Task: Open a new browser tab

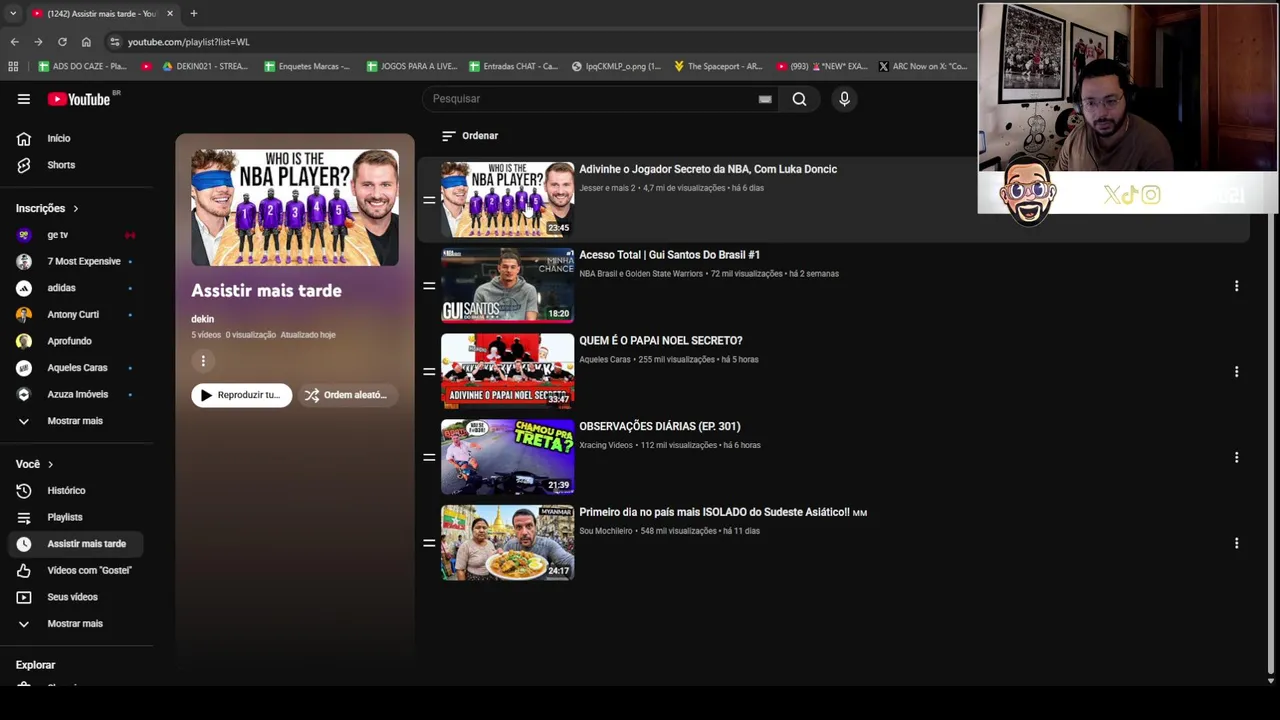Action: (194, 13)
